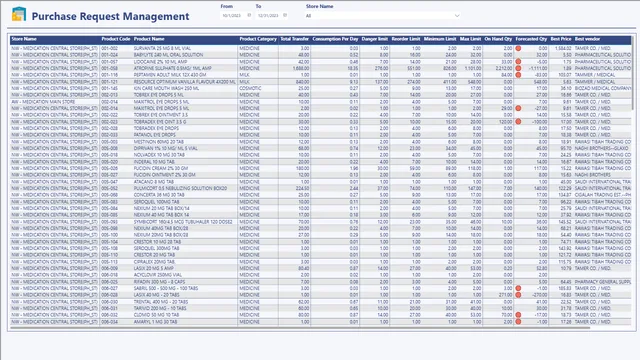
Task: Open the From date calendar picker icon
Action: 249,16
